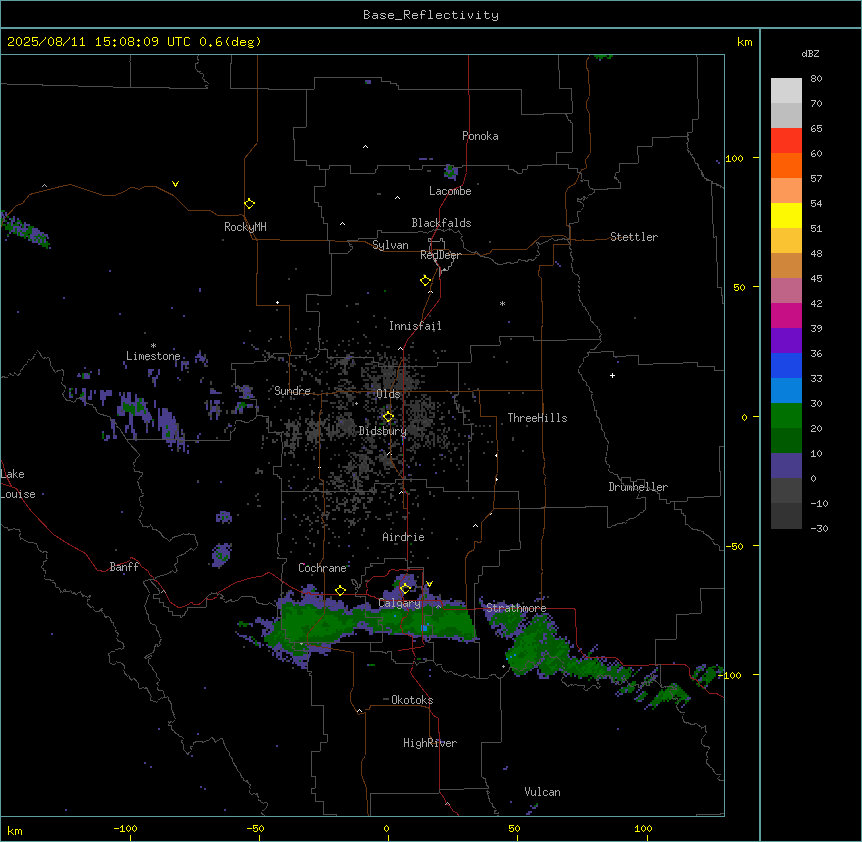Click the HighRiver label
The height and width of the screenshot is (842, 862).
click(430, 743)
